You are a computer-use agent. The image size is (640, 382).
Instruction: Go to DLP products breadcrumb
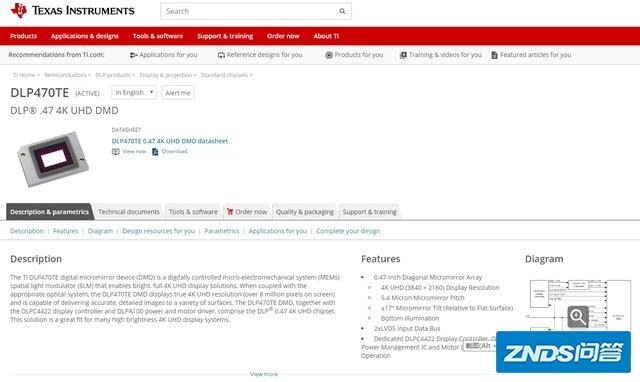(113, 75)
